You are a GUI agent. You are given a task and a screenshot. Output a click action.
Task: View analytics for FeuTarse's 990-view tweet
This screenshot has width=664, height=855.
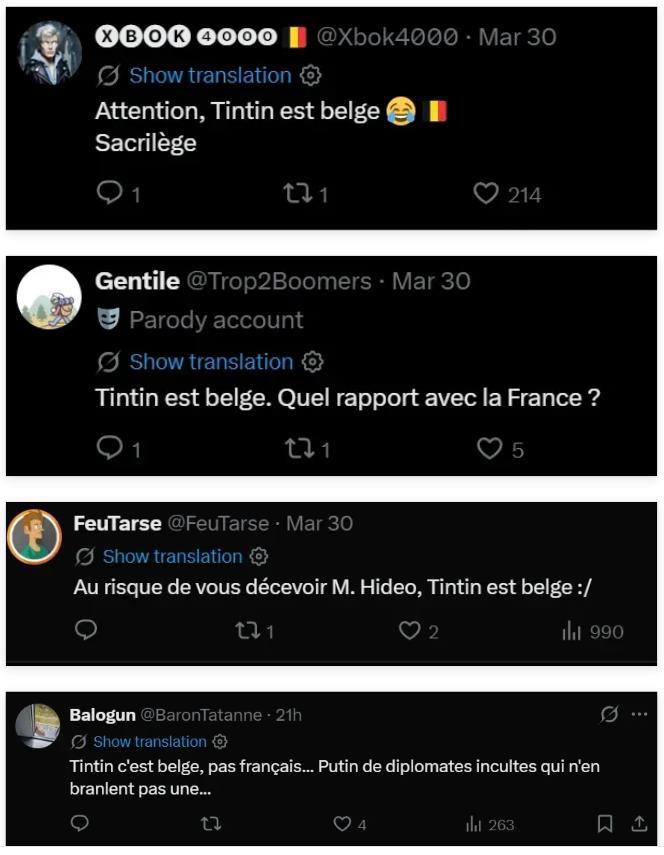point(572,631)
